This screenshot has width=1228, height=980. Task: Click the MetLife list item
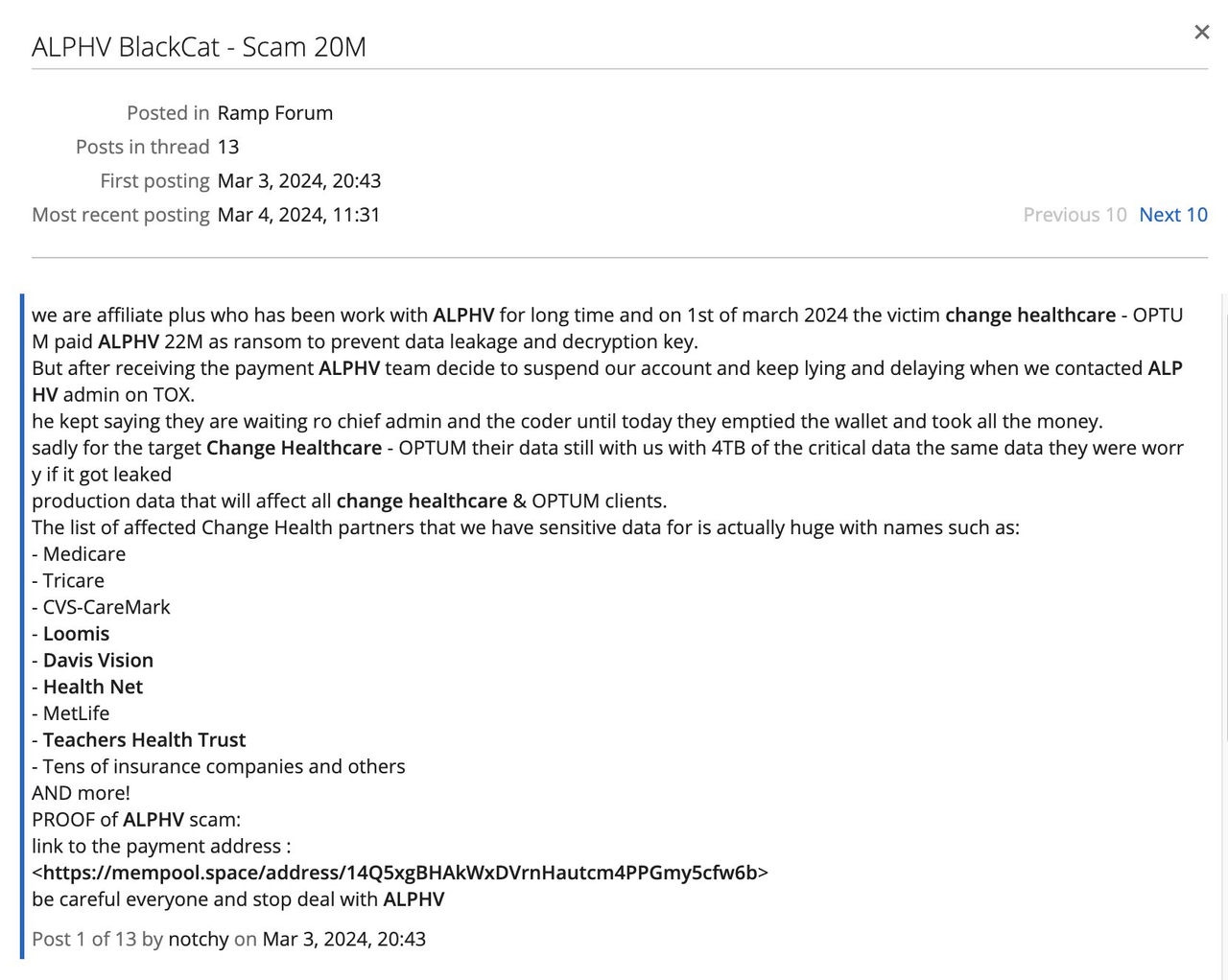[x=77, y=712]
